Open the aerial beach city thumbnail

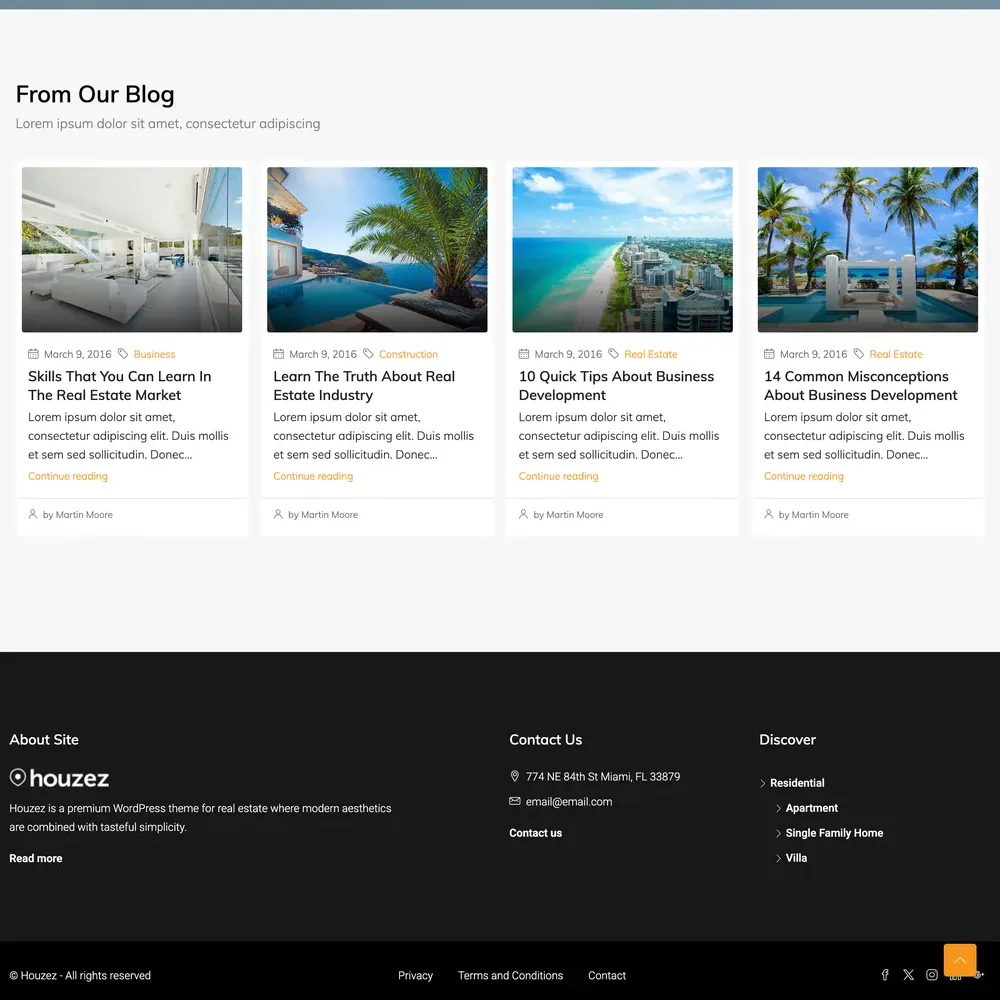coord(622,249)
